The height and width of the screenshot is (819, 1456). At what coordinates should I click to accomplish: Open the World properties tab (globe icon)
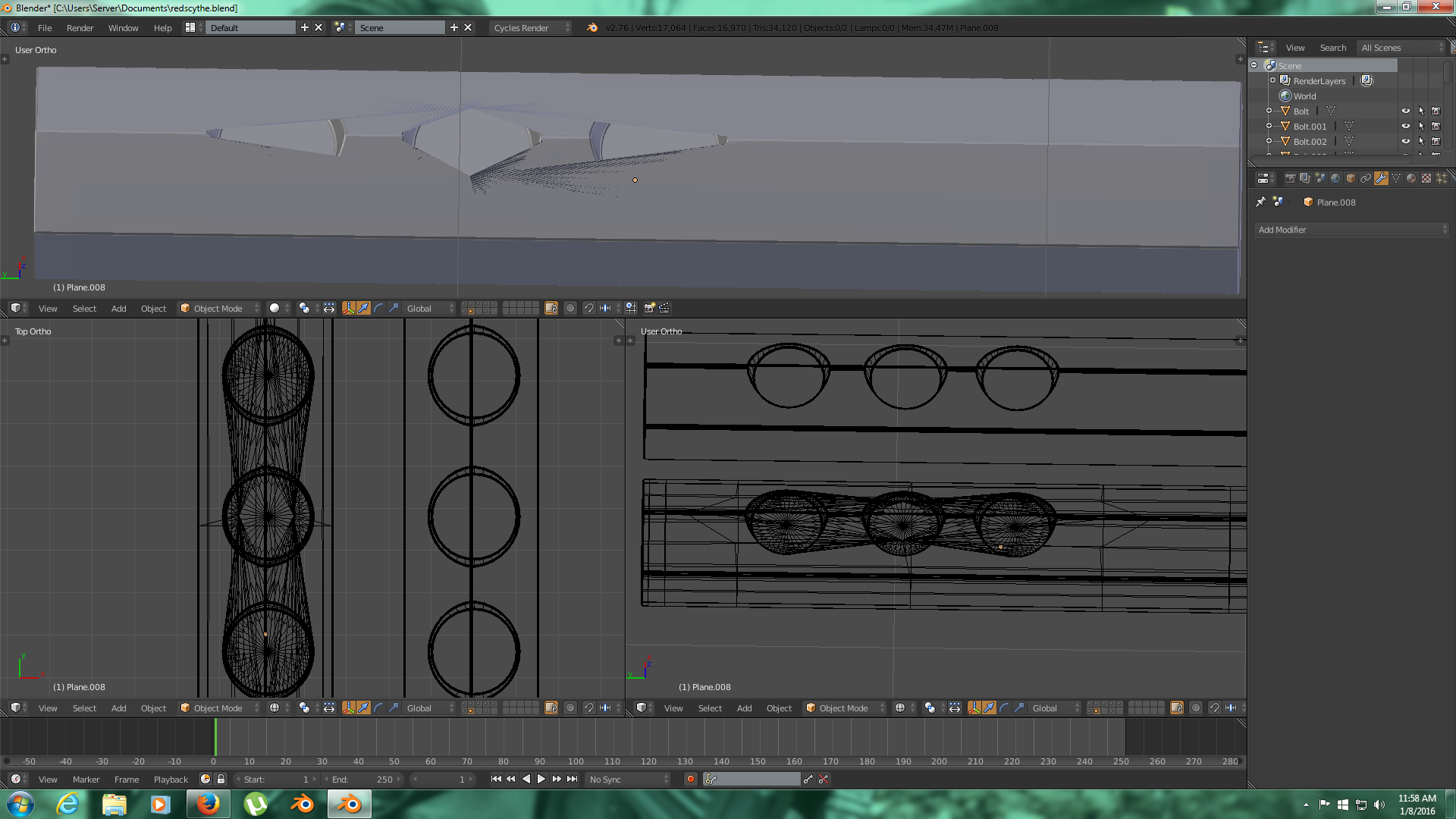(x=1335, y=178)
